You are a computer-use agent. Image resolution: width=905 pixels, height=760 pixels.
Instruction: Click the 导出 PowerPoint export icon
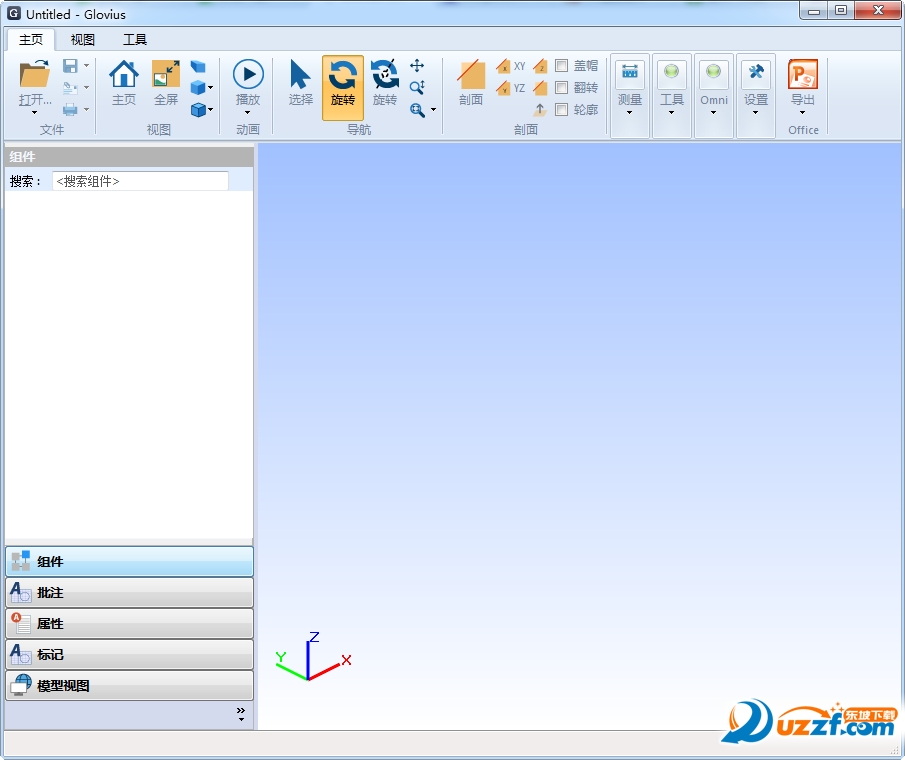pyautogui.click(x=803, y=74)
